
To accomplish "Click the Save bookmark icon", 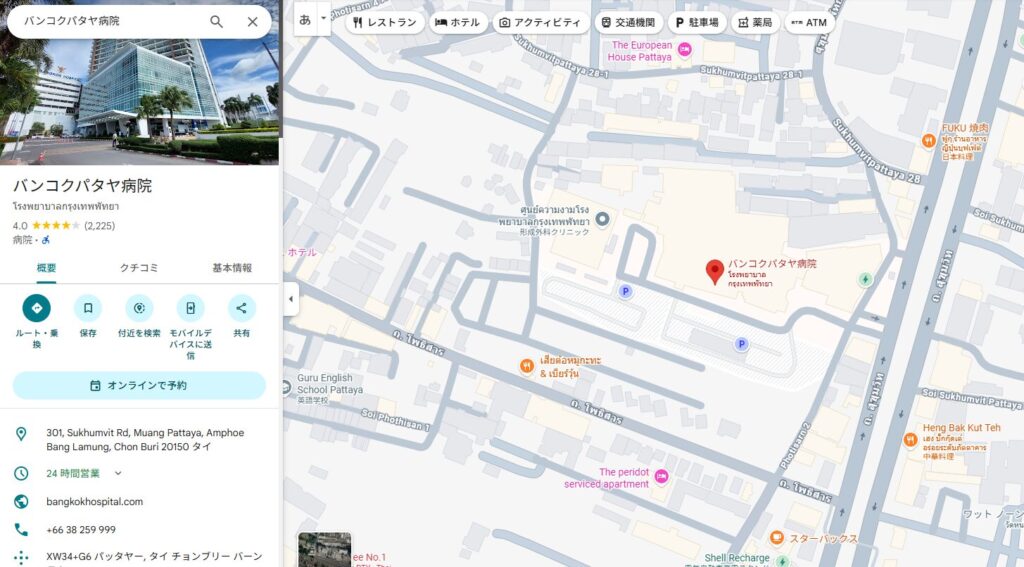I will (x=88, y=308).
